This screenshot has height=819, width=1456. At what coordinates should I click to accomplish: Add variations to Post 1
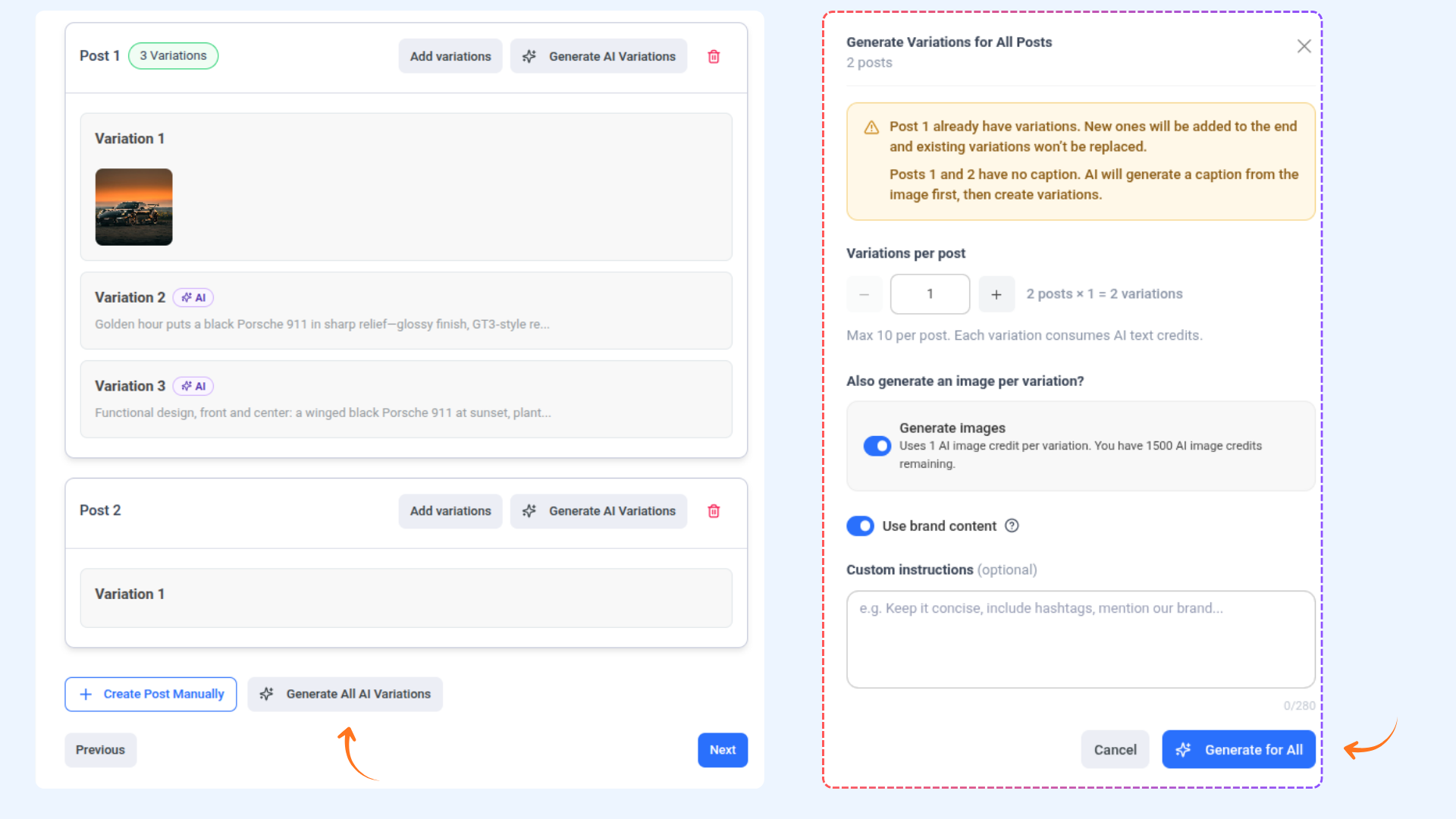(x=450, y=57)
